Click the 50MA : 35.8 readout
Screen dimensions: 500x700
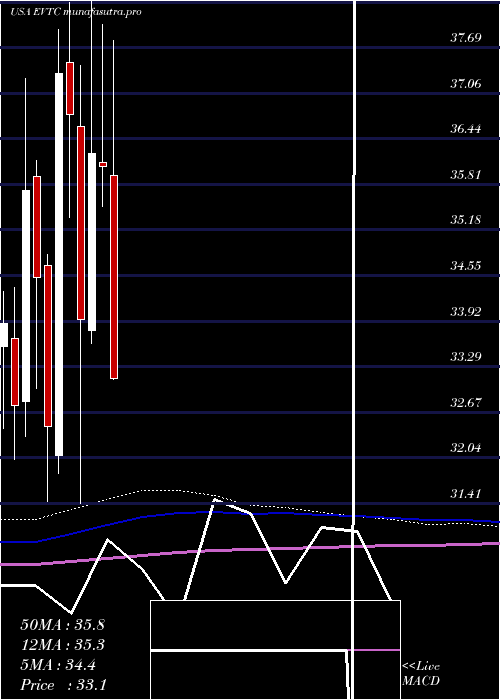[62, 625]
